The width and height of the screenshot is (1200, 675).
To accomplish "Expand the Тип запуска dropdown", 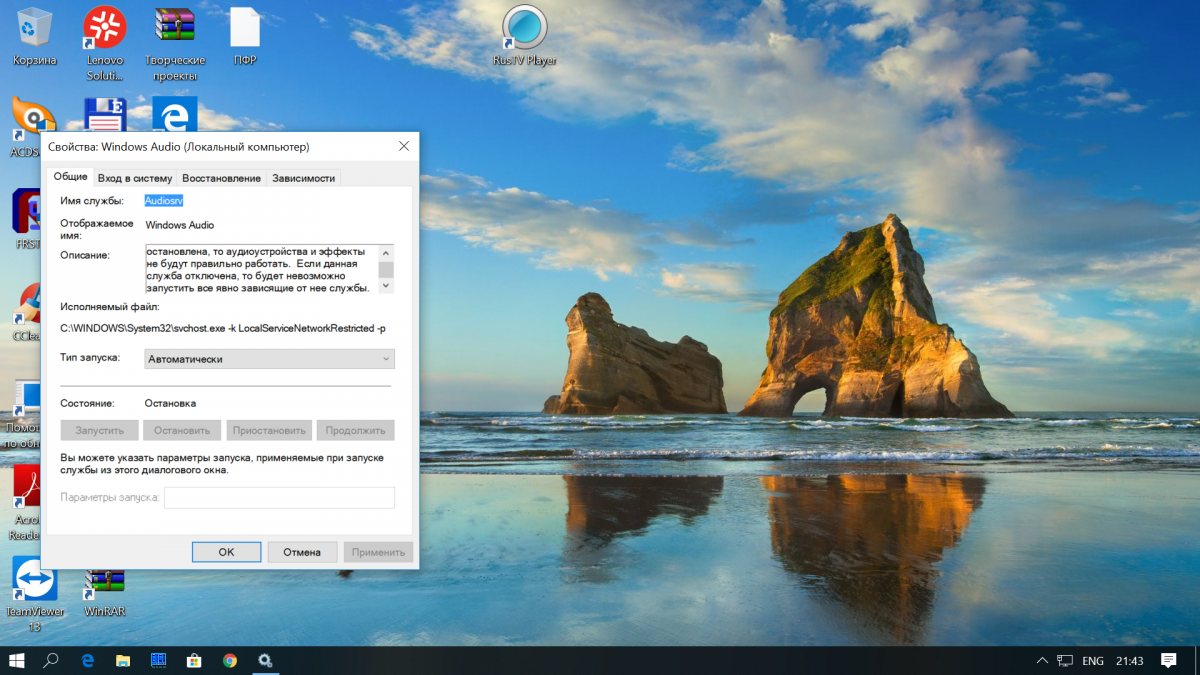I will [x=269, y=358].
